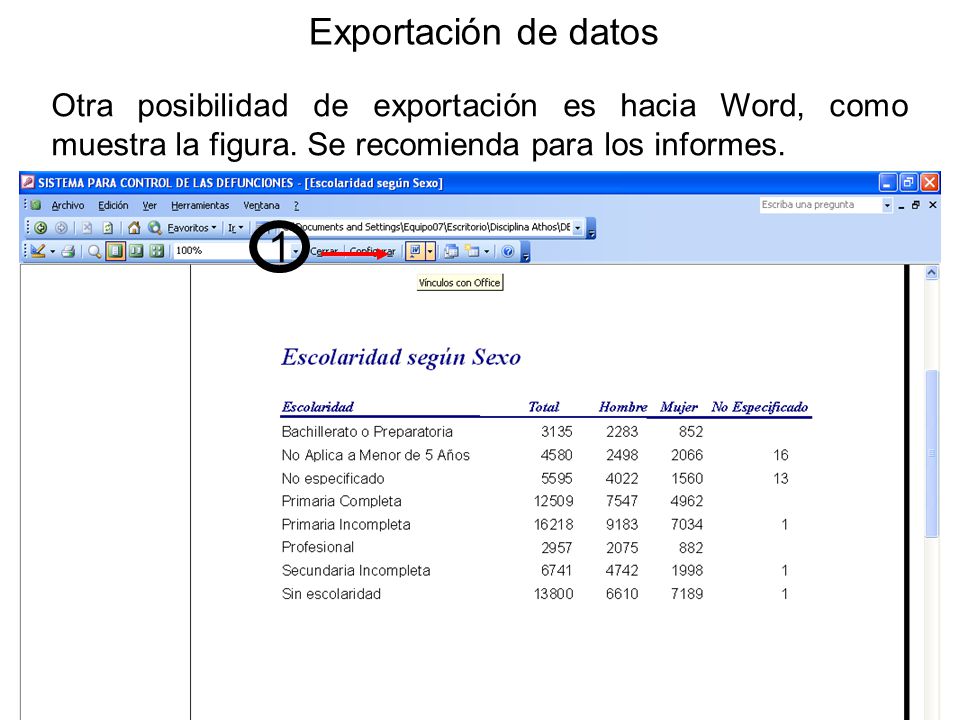Click the 'Primaria Incompleta' row label
The width and height of the screenshot is (960, 720).
tap(346, 525)
